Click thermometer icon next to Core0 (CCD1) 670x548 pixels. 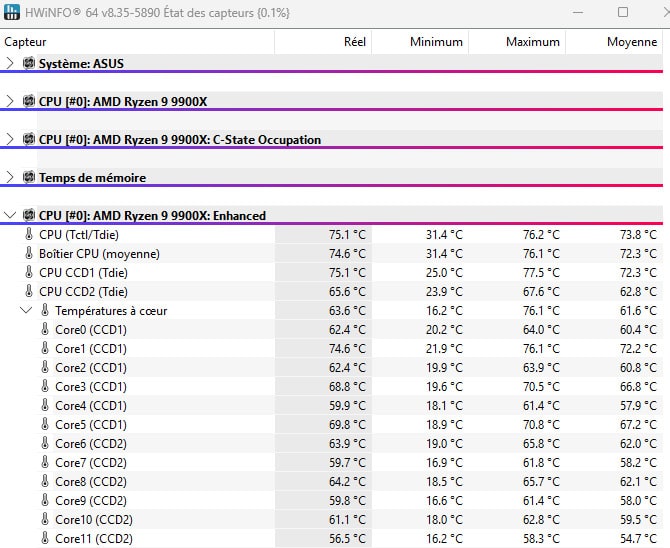tap(45, 330)
